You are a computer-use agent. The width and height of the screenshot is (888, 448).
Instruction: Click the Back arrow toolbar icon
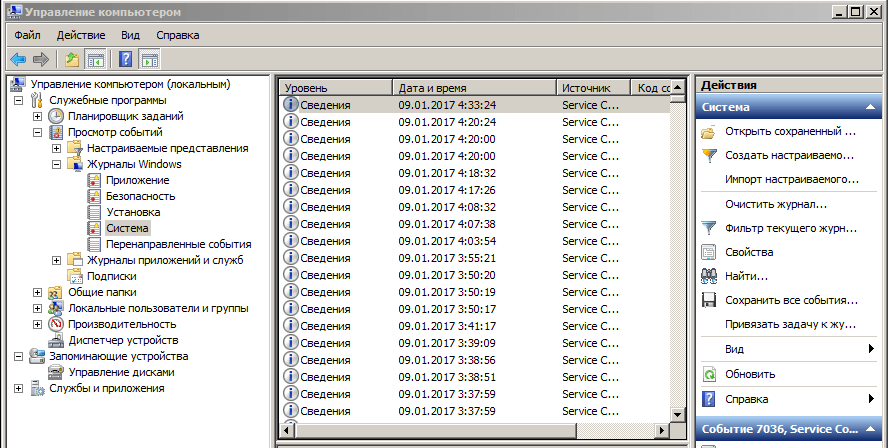click(18, 59)
